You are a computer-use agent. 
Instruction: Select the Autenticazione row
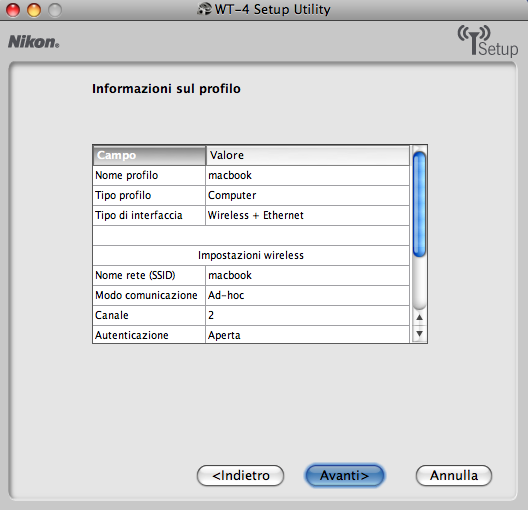(251, 335)
